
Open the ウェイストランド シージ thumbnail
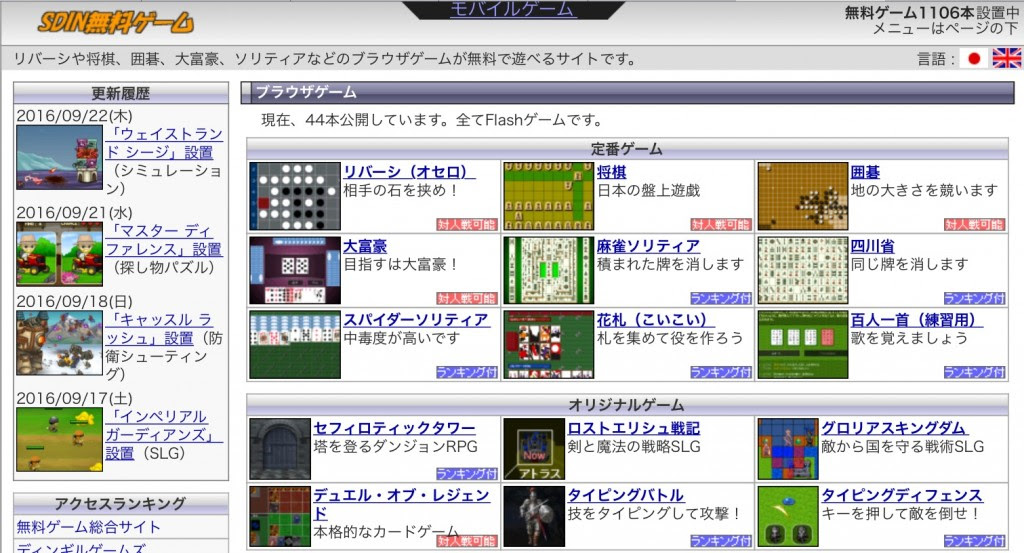click(59, 157)
